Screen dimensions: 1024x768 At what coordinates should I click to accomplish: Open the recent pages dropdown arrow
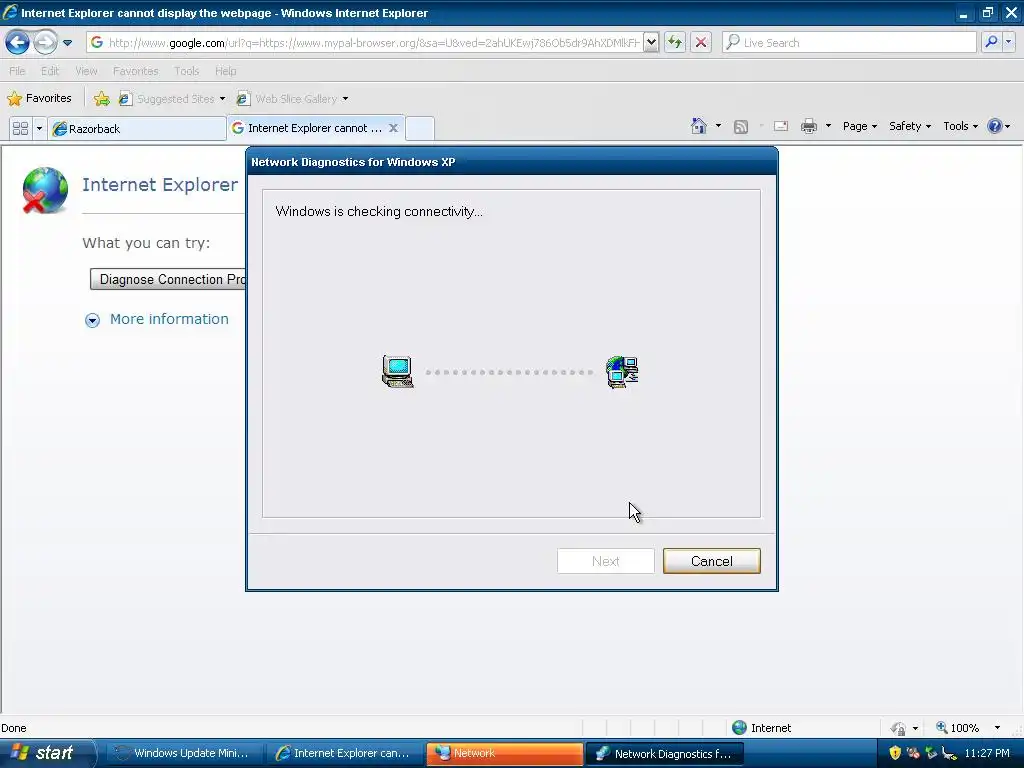click(67, 43)
